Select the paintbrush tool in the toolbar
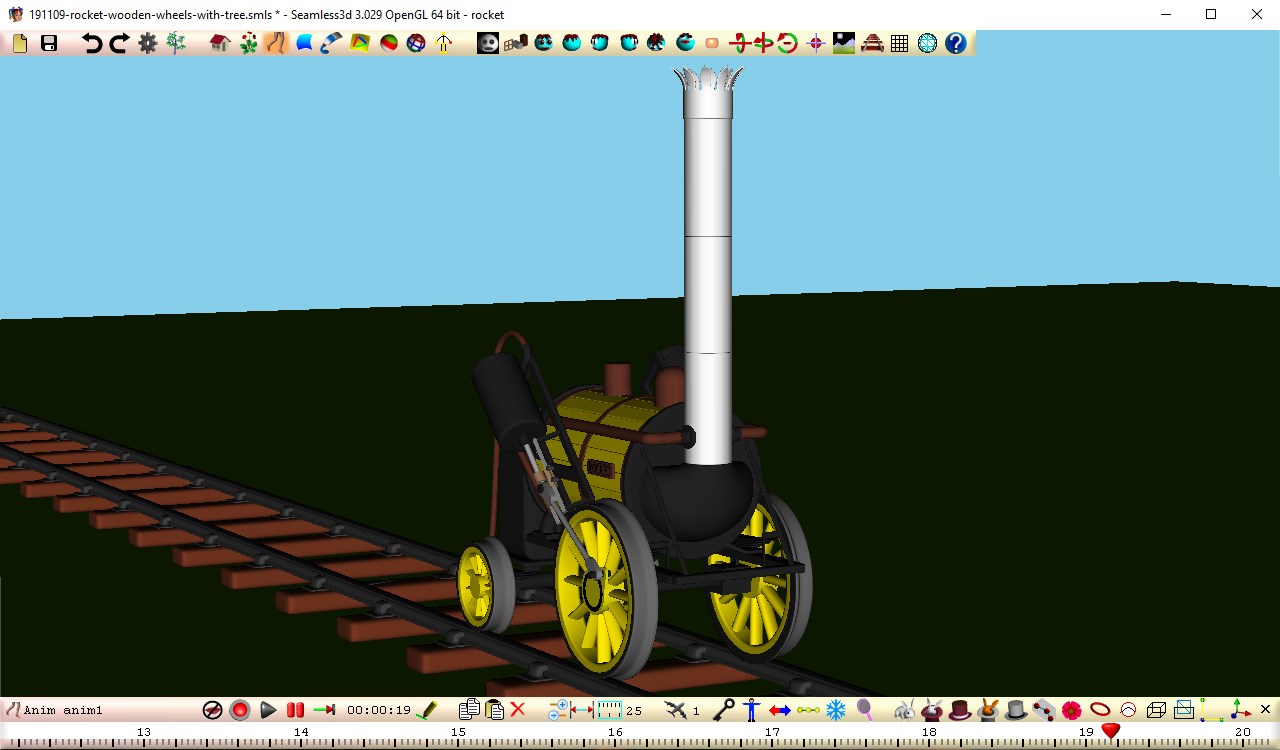 330,43
